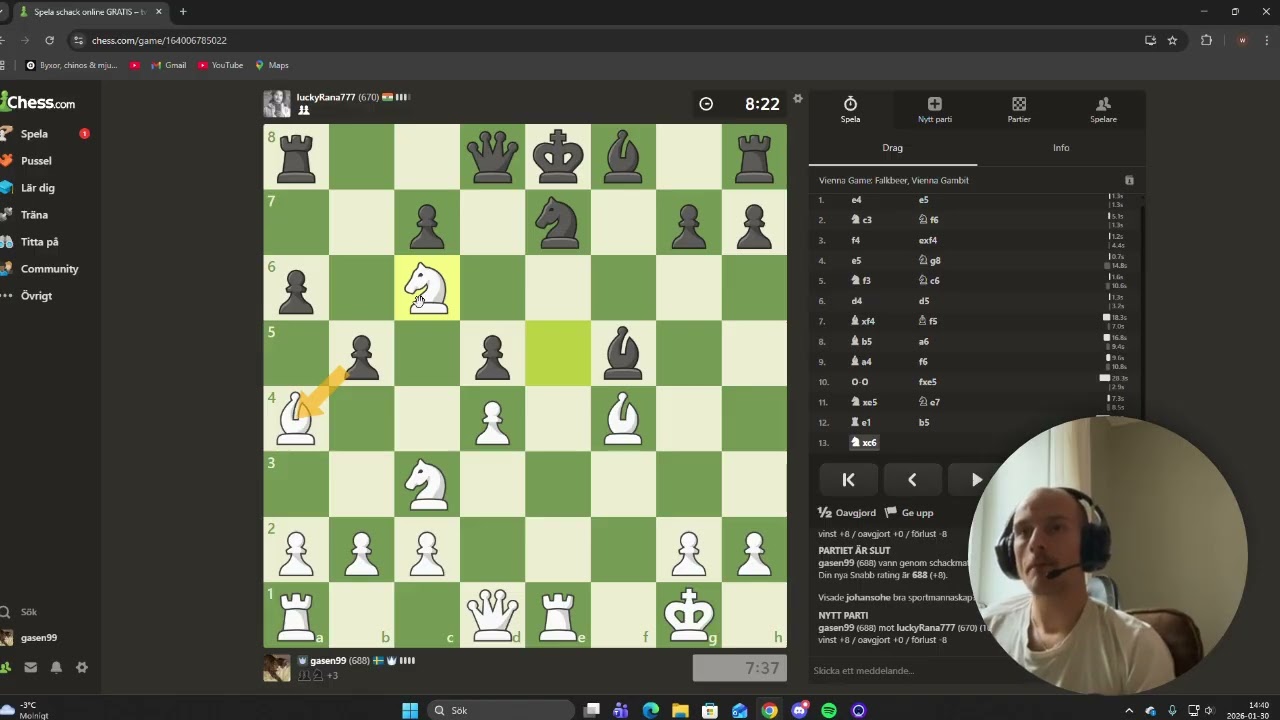Click white king on g1
1280x720 pixels.
pos(688,614)
